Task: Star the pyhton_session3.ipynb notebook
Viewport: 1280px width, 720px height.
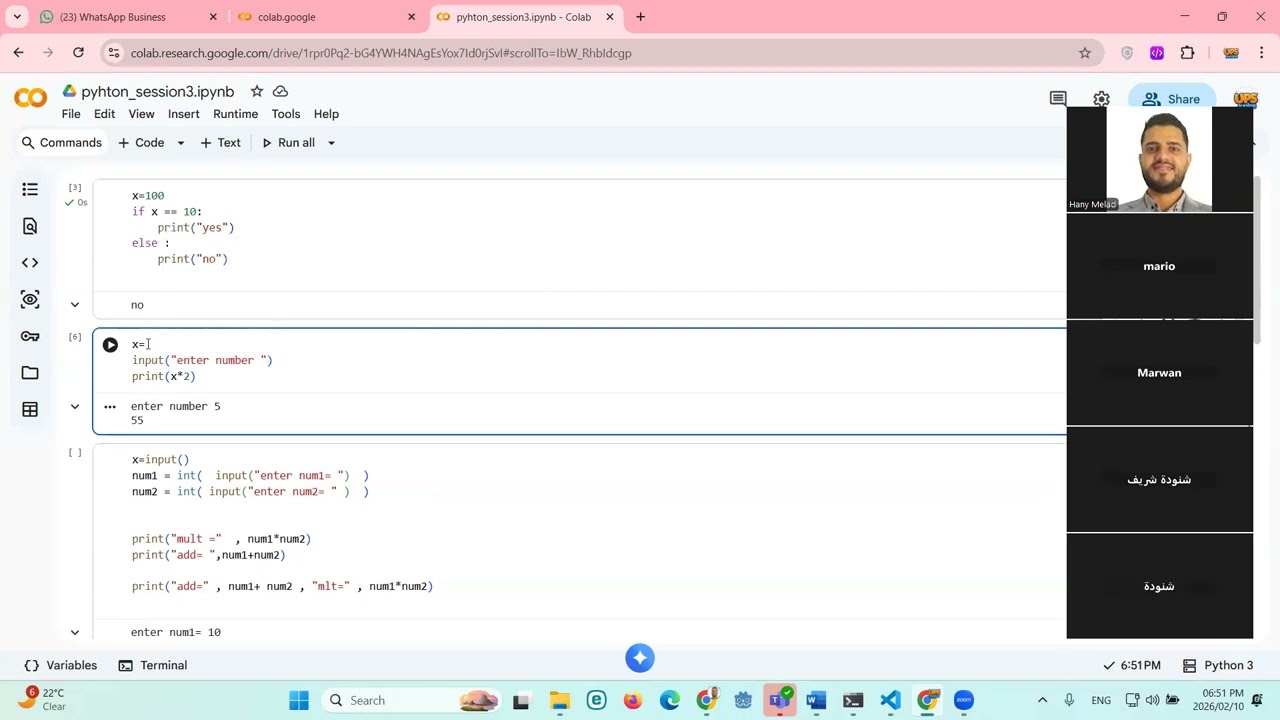Action: (257, 91)
